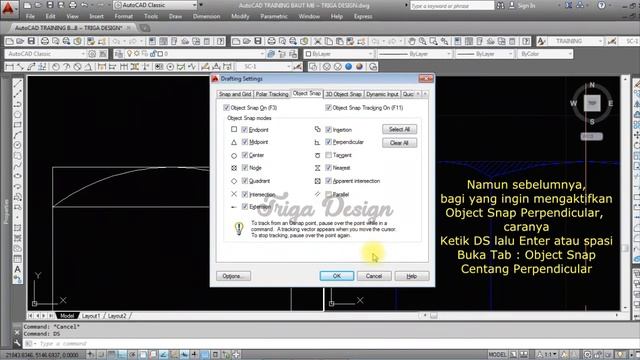Click Cancel in Drafting Settings
The image size is (640, 360).
tap(374, 276)
